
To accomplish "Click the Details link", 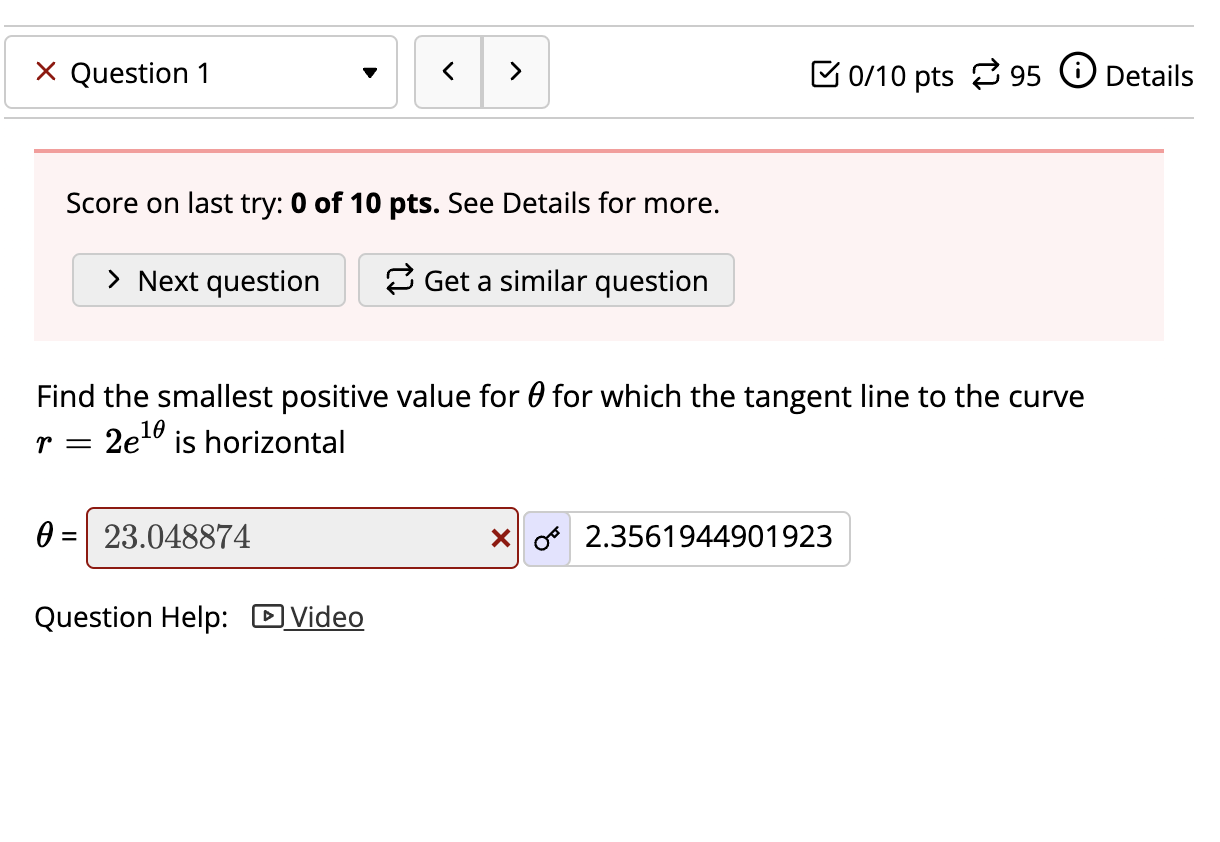I will [1148, 74].
